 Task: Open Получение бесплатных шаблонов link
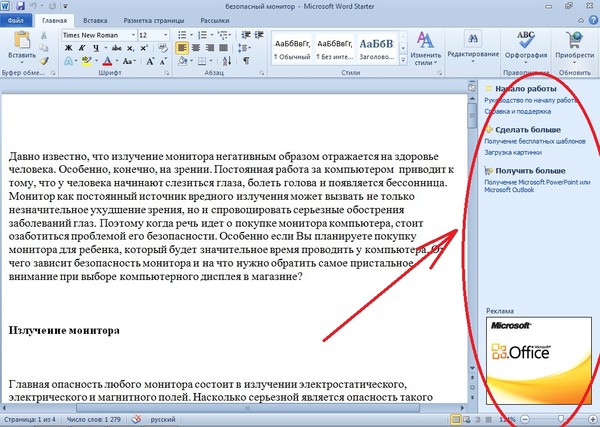535,141
